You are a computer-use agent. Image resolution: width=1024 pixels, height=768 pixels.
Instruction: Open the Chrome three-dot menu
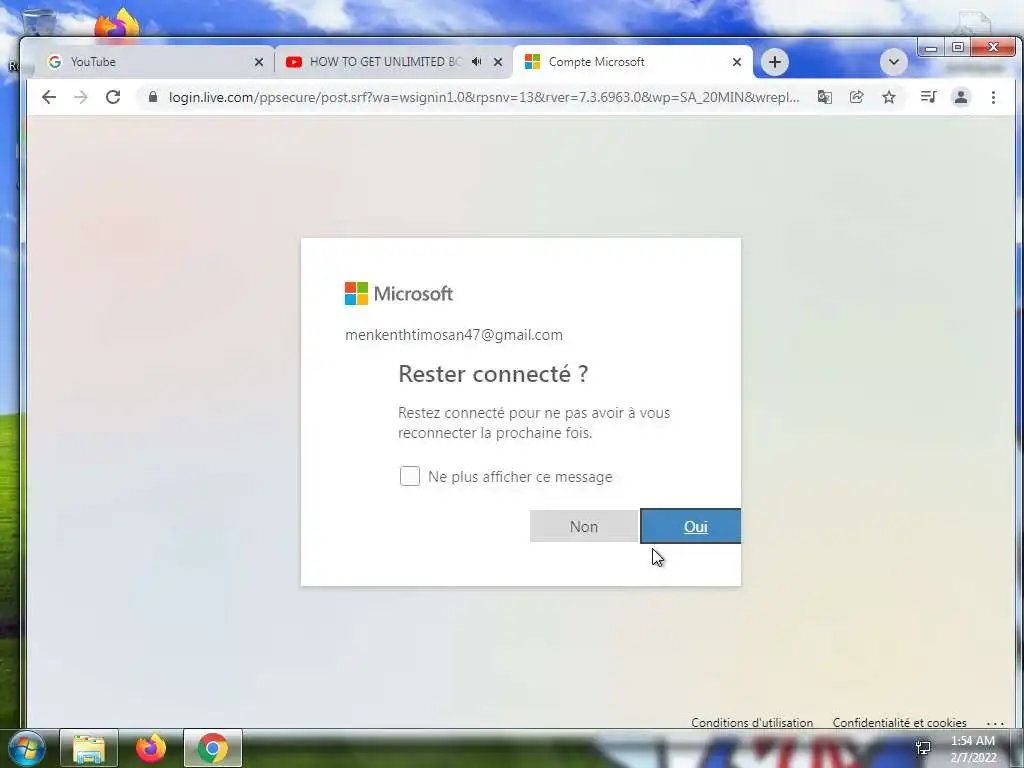tap(993, 97)
